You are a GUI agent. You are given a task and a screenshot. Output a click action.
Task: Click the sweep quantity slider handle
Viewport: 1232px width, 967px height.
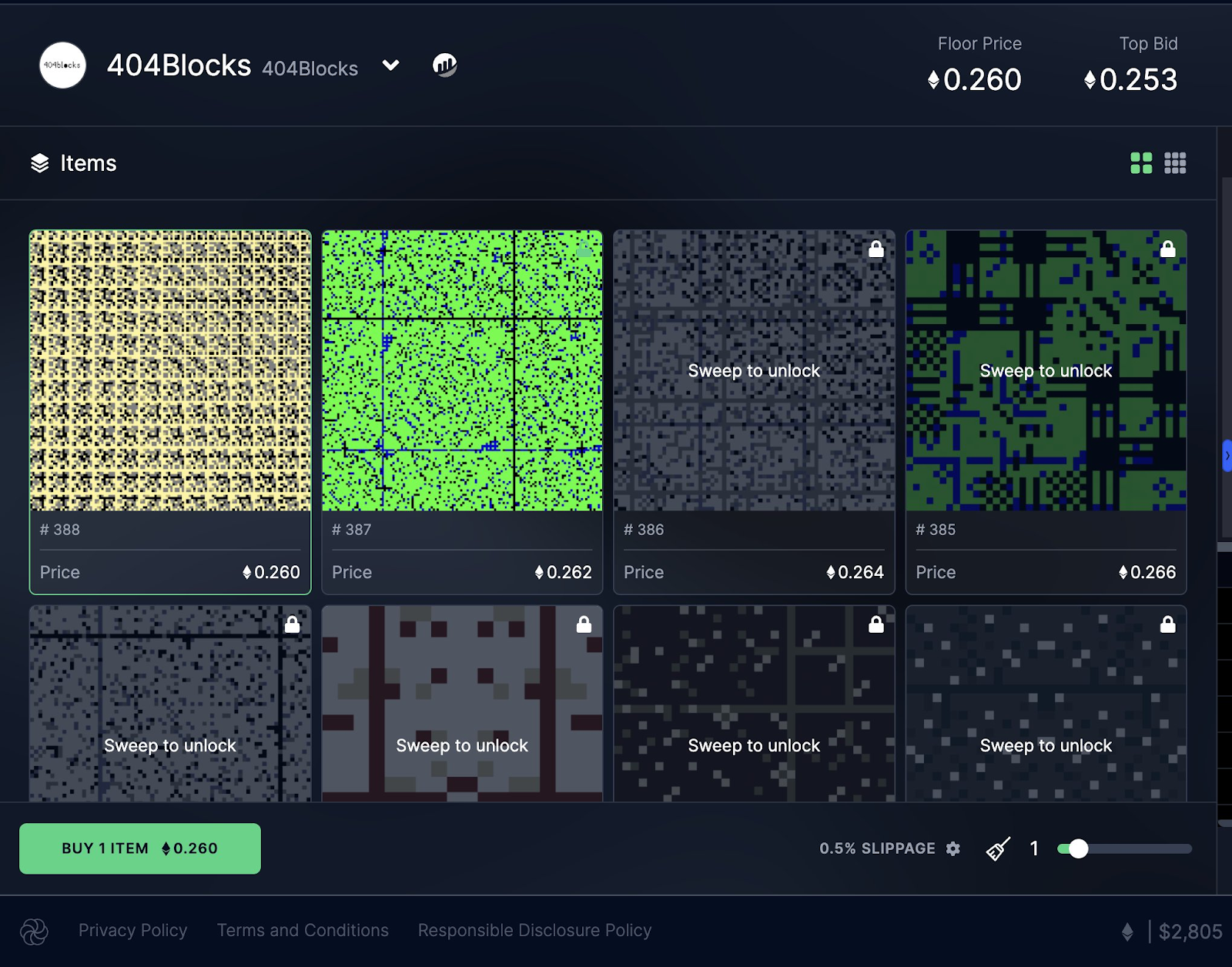click(1078, 848)
